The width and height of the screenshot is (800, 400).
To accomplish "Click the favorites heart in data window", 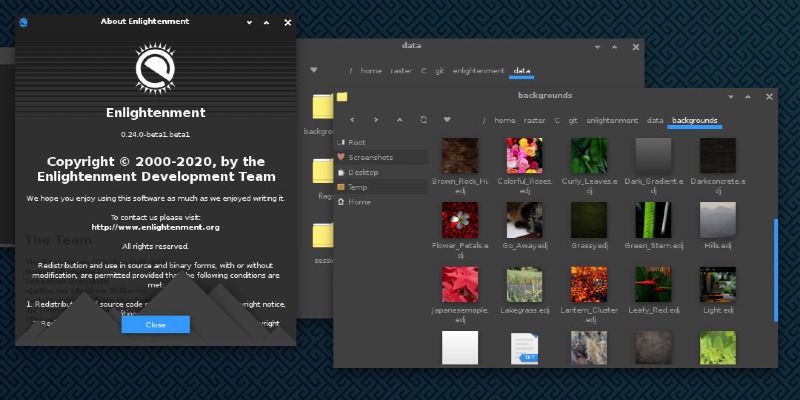I will click(313, 71).
